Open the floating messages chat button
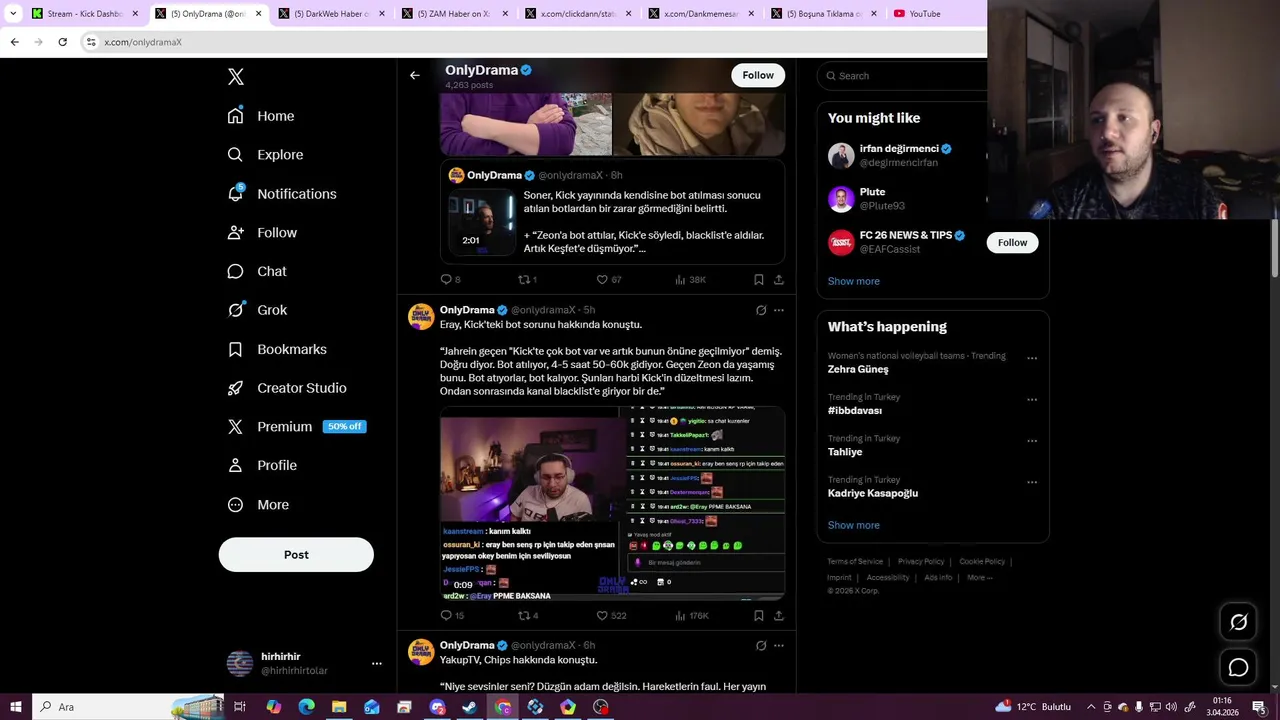The image size is (1280, 720). coord(1238,667)
